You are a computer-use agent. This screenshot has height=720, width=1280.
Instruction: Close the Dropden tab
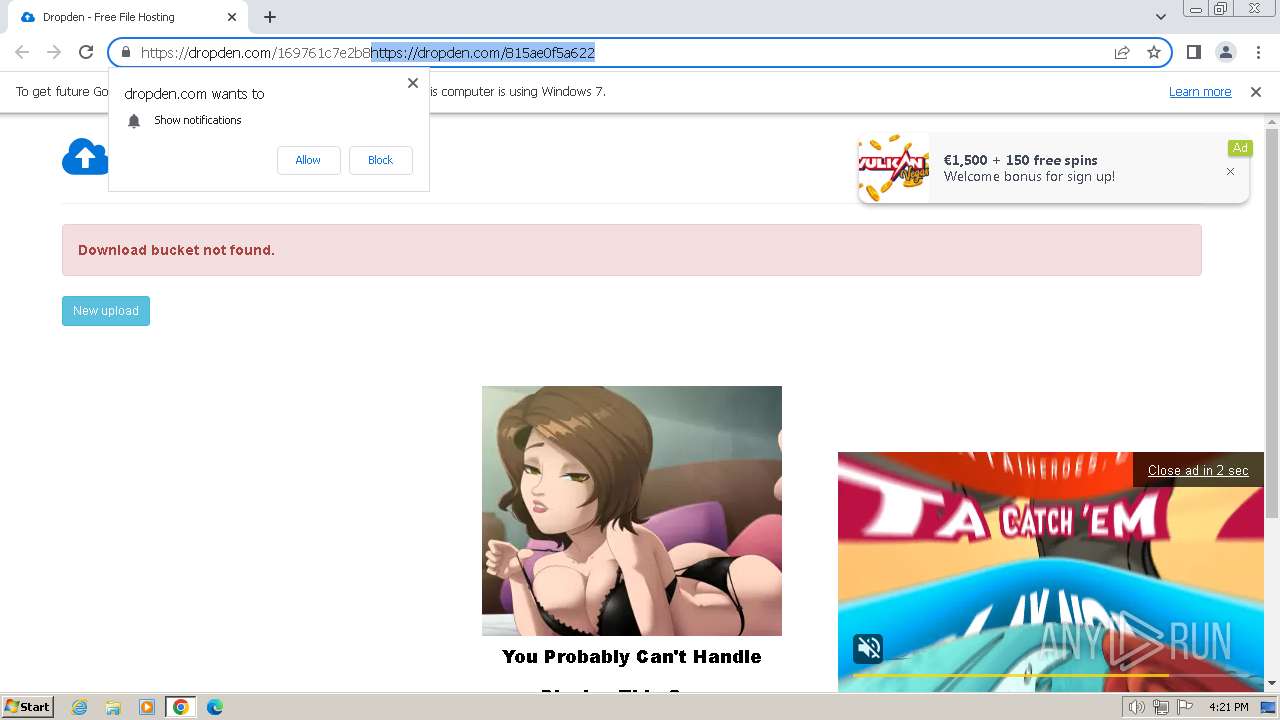coord(232,17)
